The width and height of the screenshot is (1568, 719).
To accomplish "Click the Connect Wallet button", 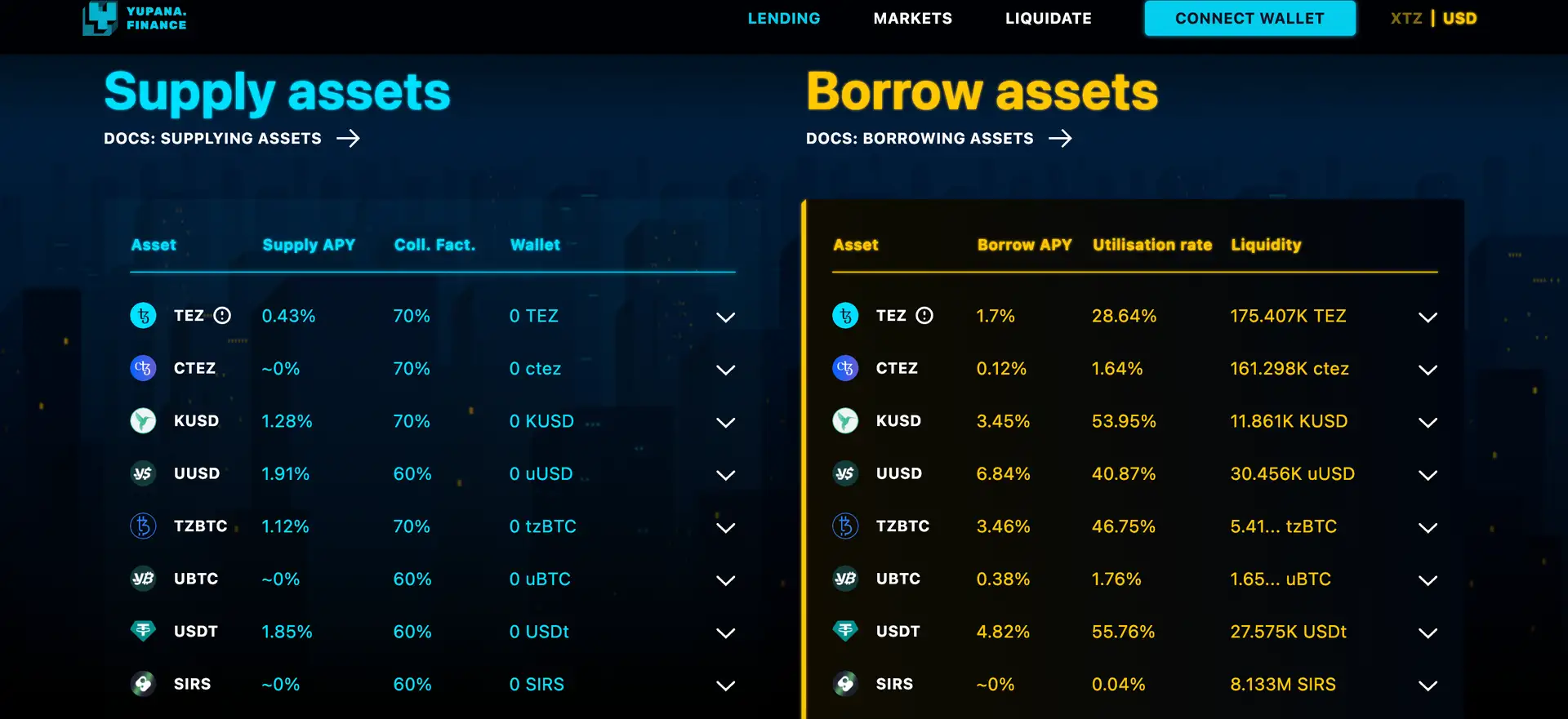I will pos(1249,19).
